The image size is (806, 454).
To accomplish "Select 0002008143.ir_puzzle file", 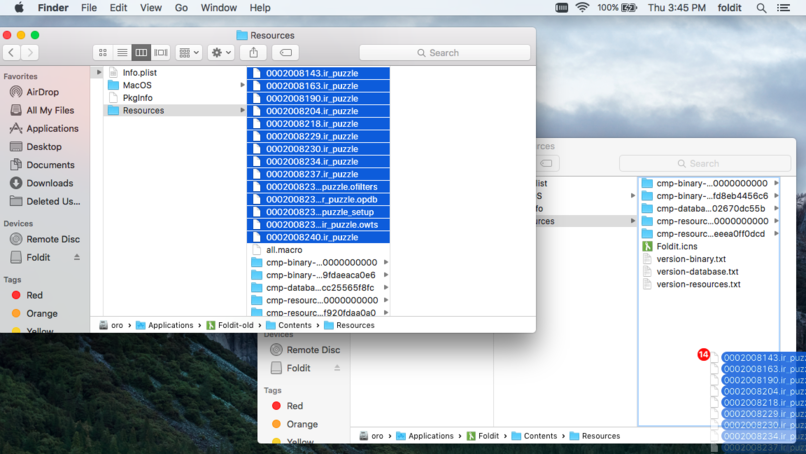I will (318, 73).
